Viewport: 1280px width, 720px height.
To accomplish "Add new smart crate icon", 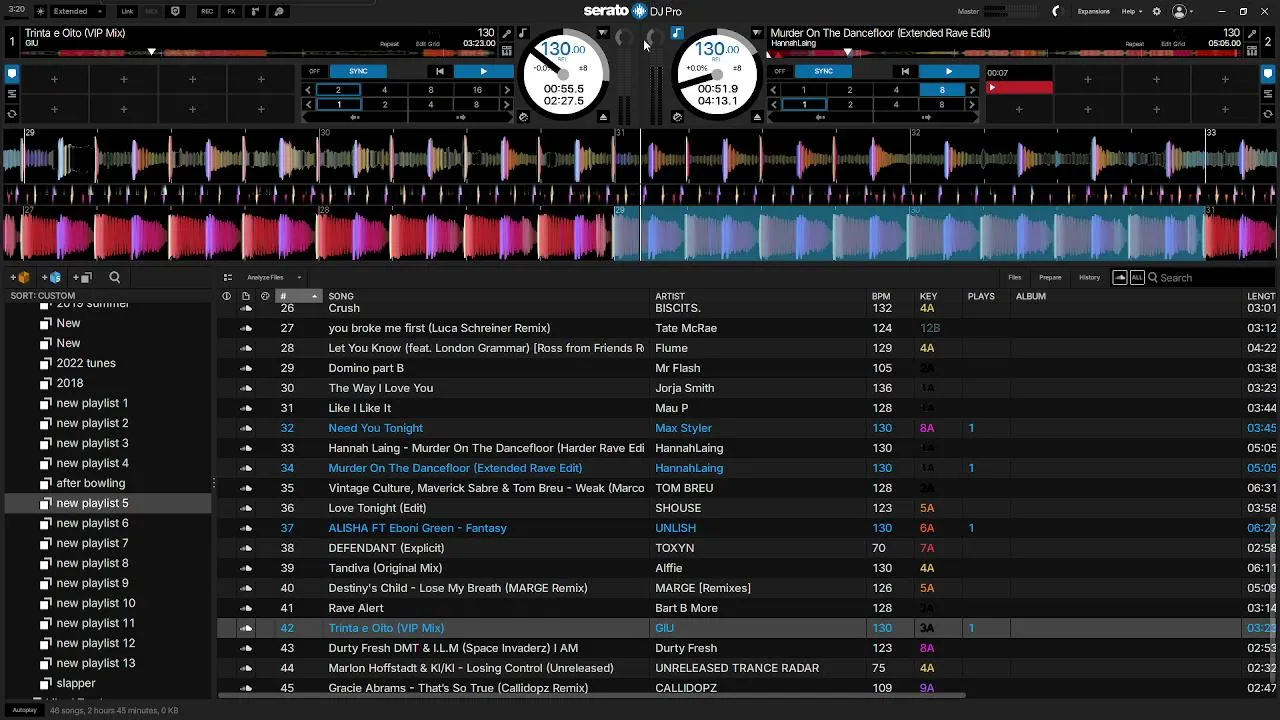I will [51, 277].
